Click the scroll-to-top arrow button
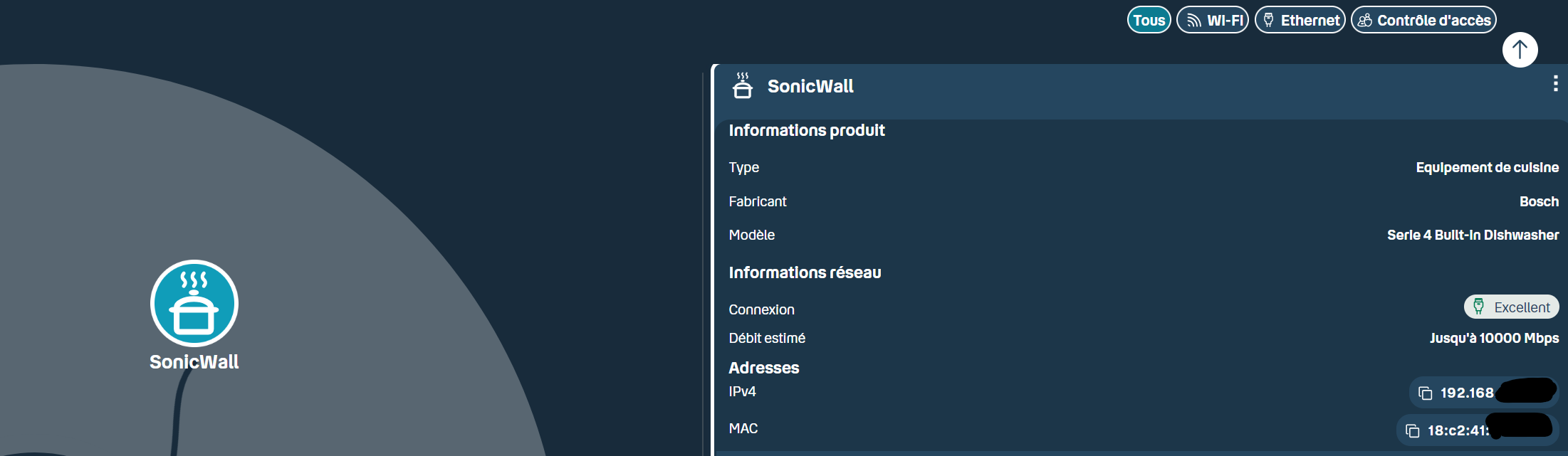1568x456 pixels. (x=1520, y=50)
